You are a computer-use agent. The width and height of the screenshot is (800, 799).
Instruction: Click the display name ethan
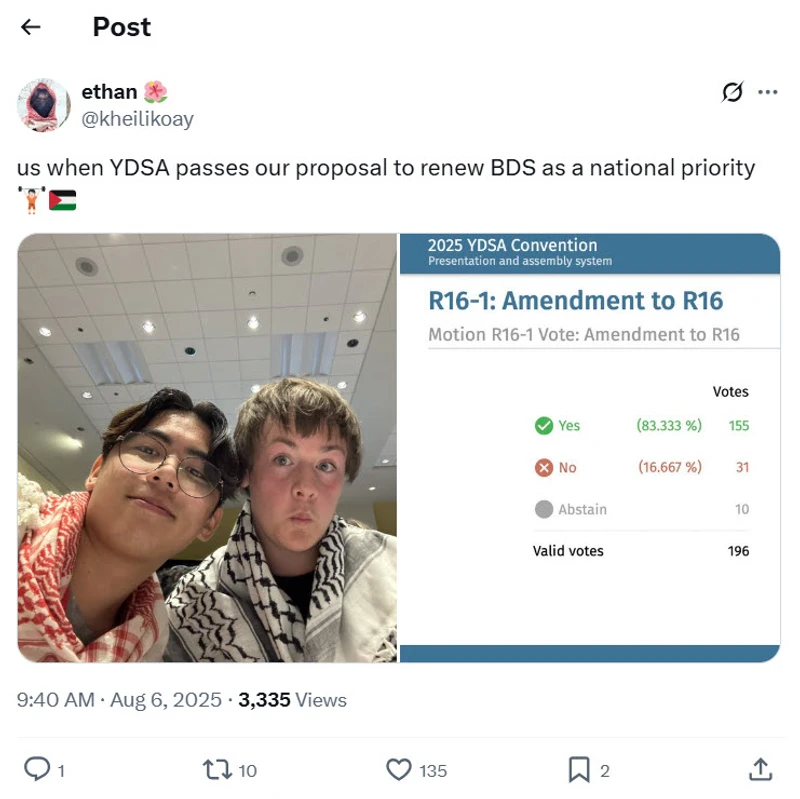tap(109, 92)
